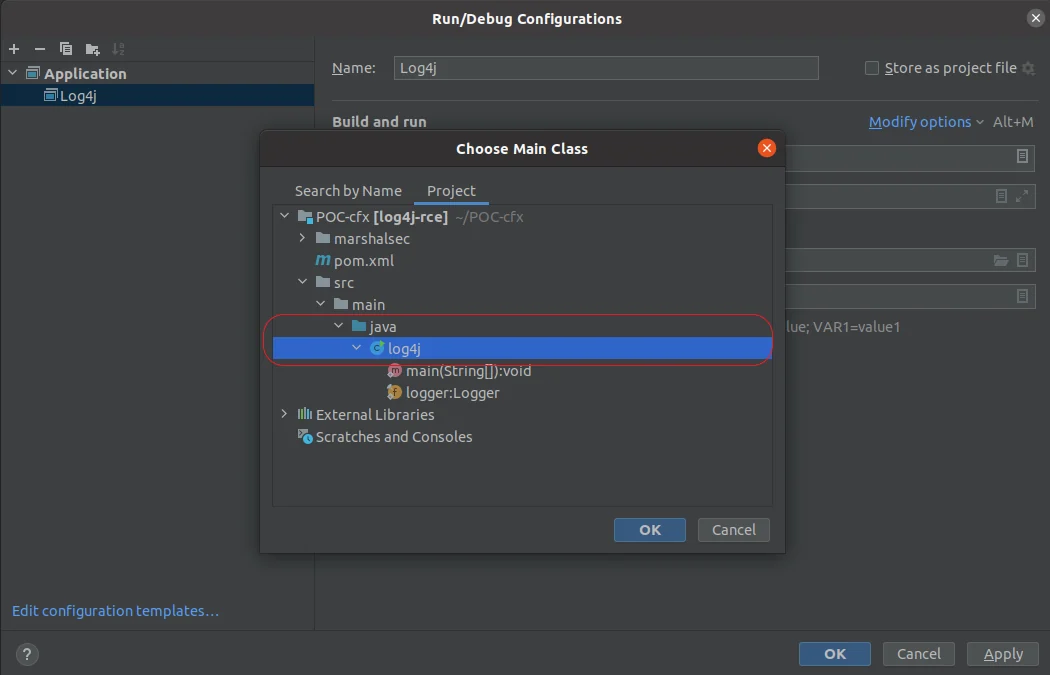This screenshot has width=1050, height=675.
Task: Click the log4j class icon
Action: [377, 348]
